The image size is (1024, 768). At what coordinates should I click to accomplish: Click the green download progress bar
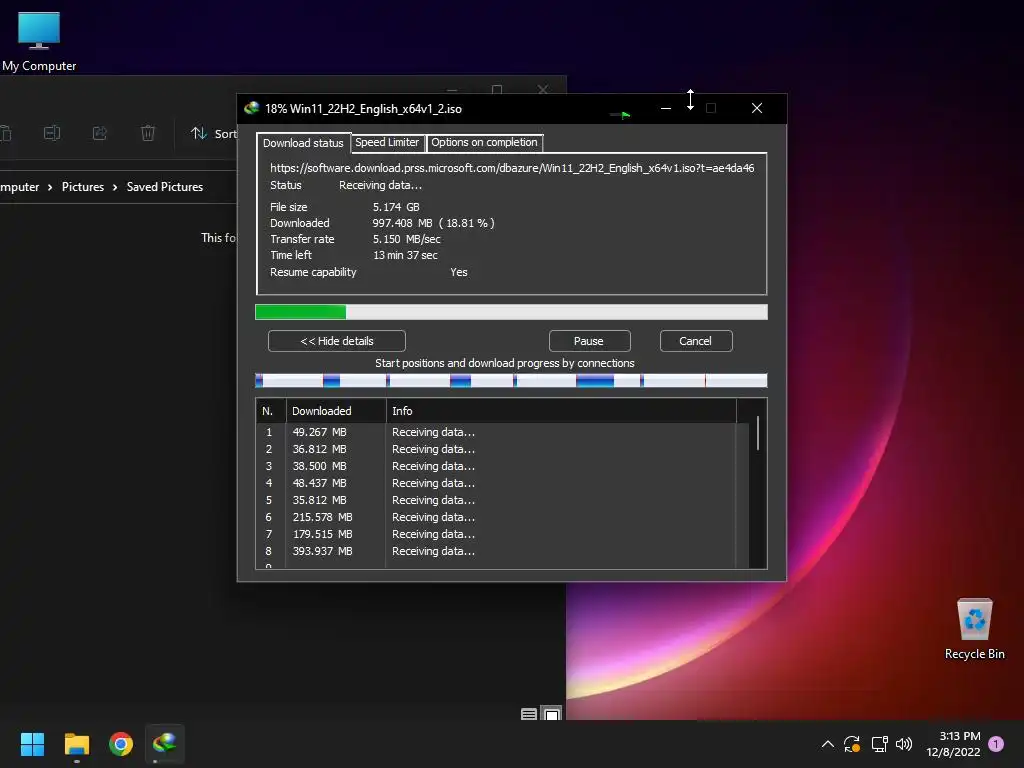click(511, 312)
